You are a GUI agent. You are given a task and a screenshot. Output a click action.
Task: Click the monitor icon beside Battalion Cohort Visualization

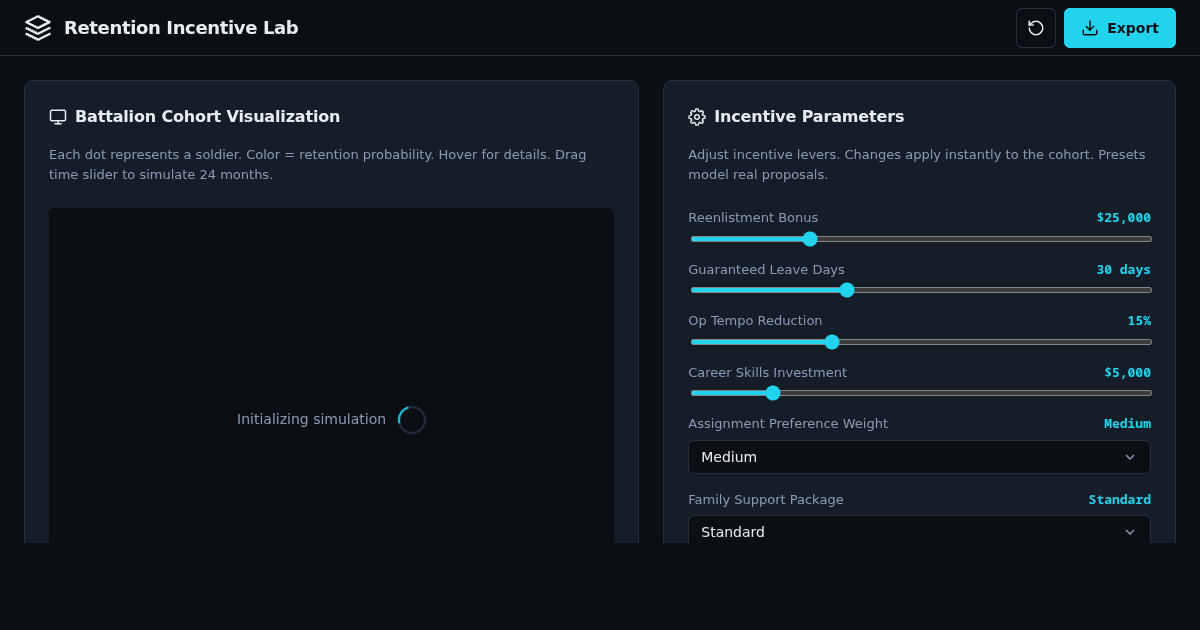click(x=58, y=117)
